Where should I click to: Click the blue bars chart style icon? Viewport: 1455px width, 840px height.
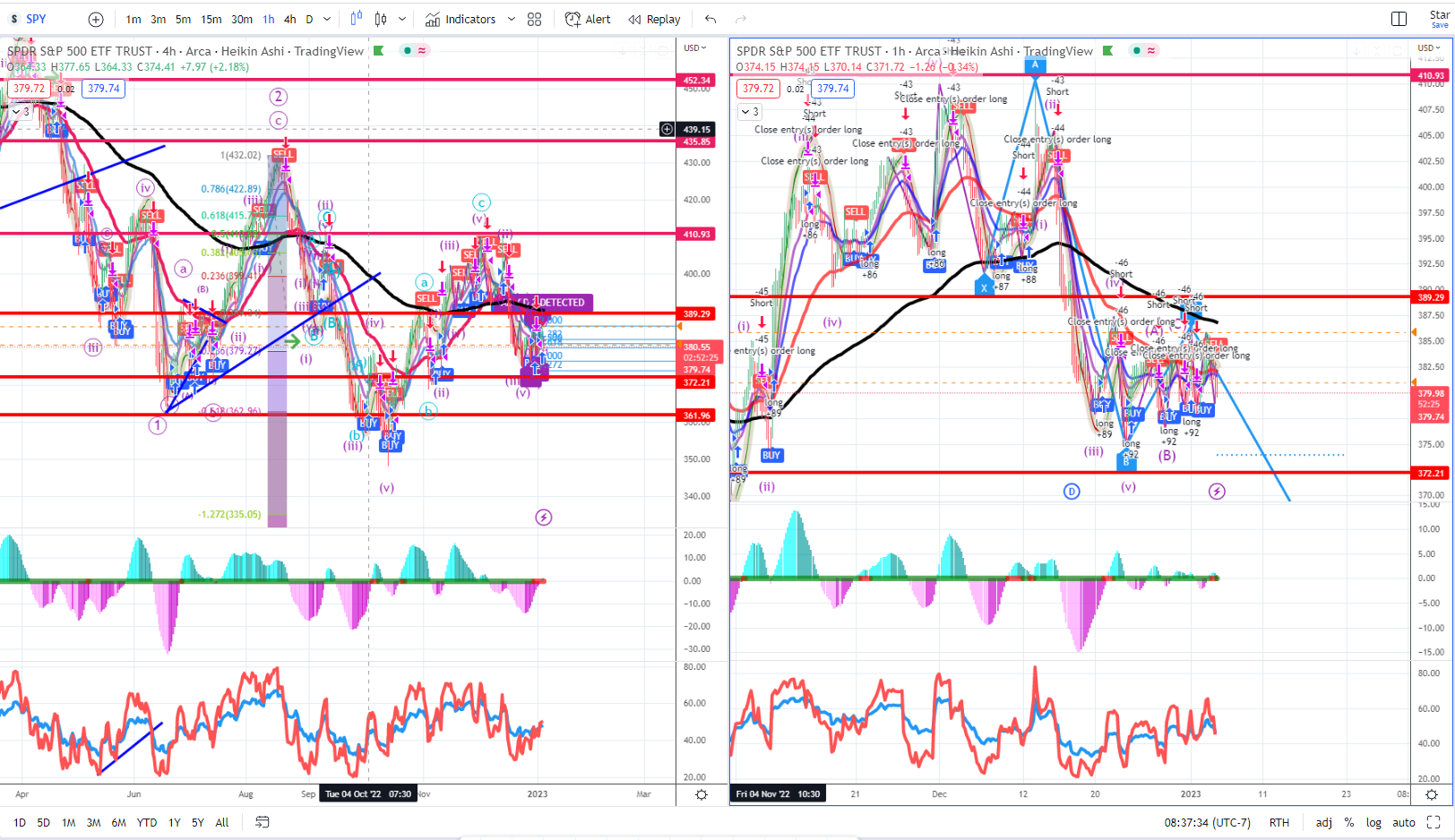pyautogui.click(x=357, y=19)
